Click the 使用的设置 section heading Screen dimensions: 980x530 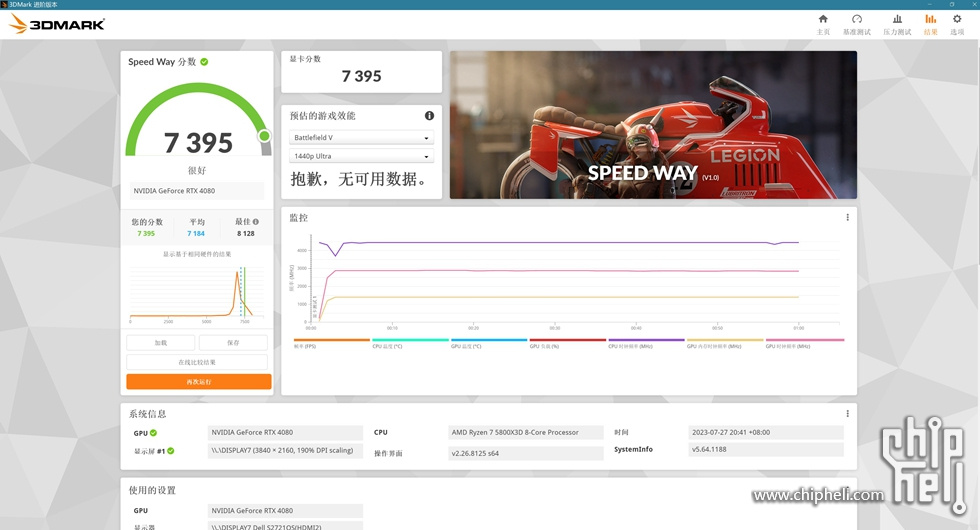pyautogui.click(x=152, y=491)
